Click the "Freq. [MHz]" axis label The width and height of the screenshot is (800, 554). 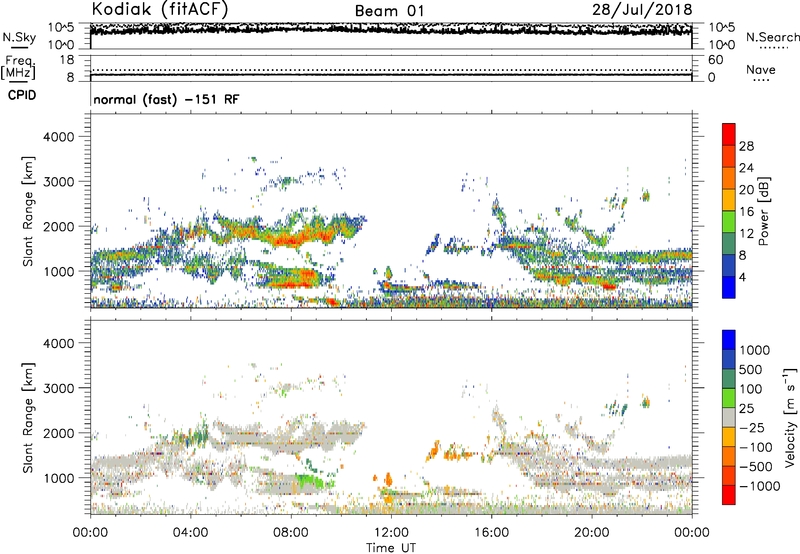point(19,67)
